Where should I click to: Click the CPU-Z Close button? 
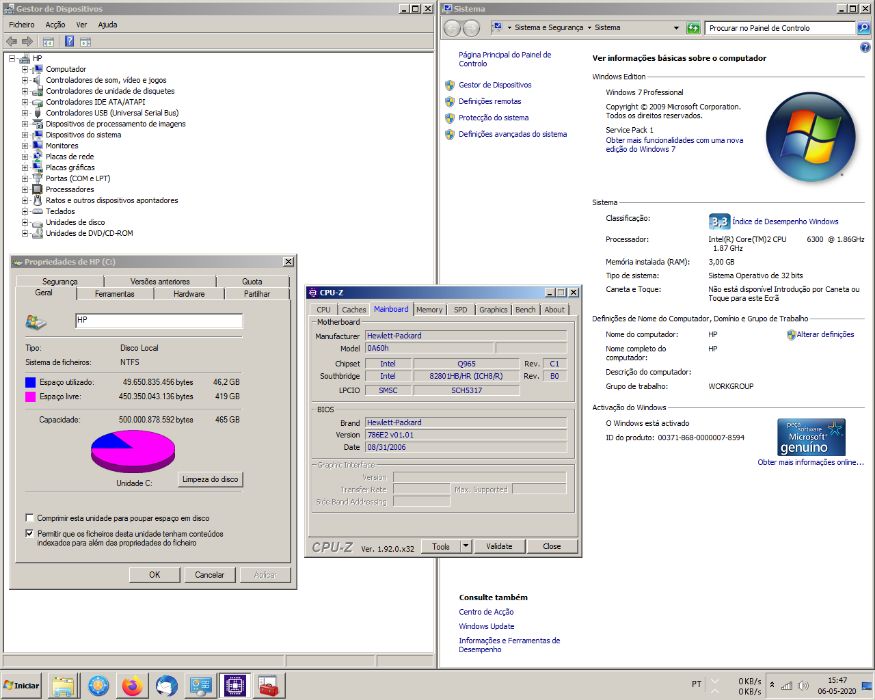coord(552,546)
